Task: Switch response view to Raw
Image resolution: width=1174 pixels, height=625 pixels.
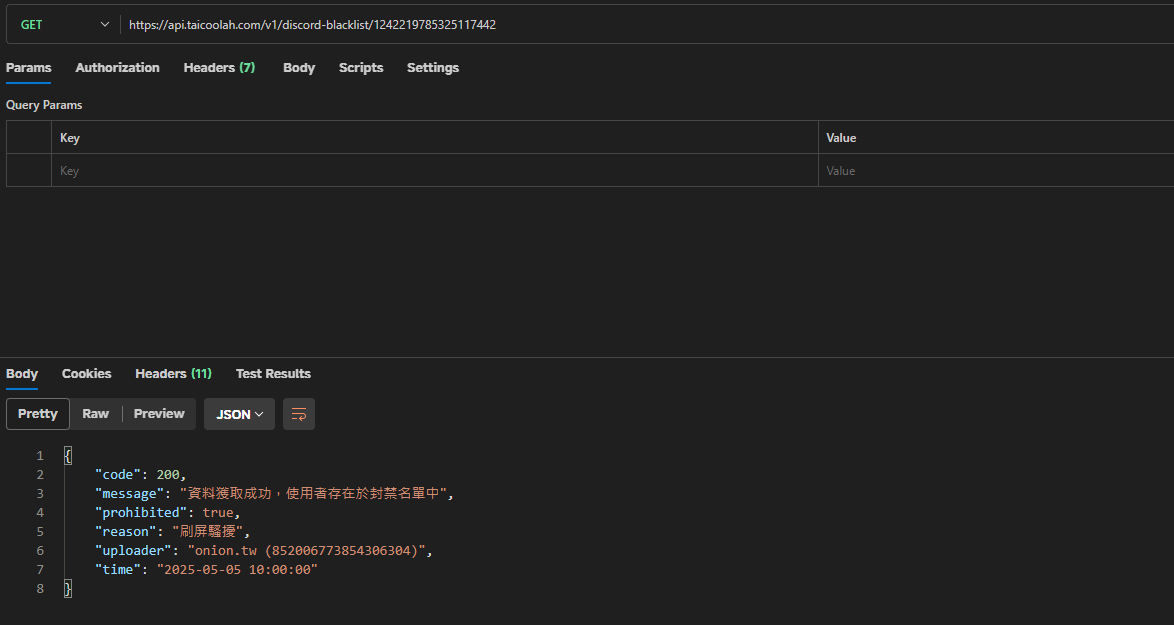Action: tap(96, 414)
